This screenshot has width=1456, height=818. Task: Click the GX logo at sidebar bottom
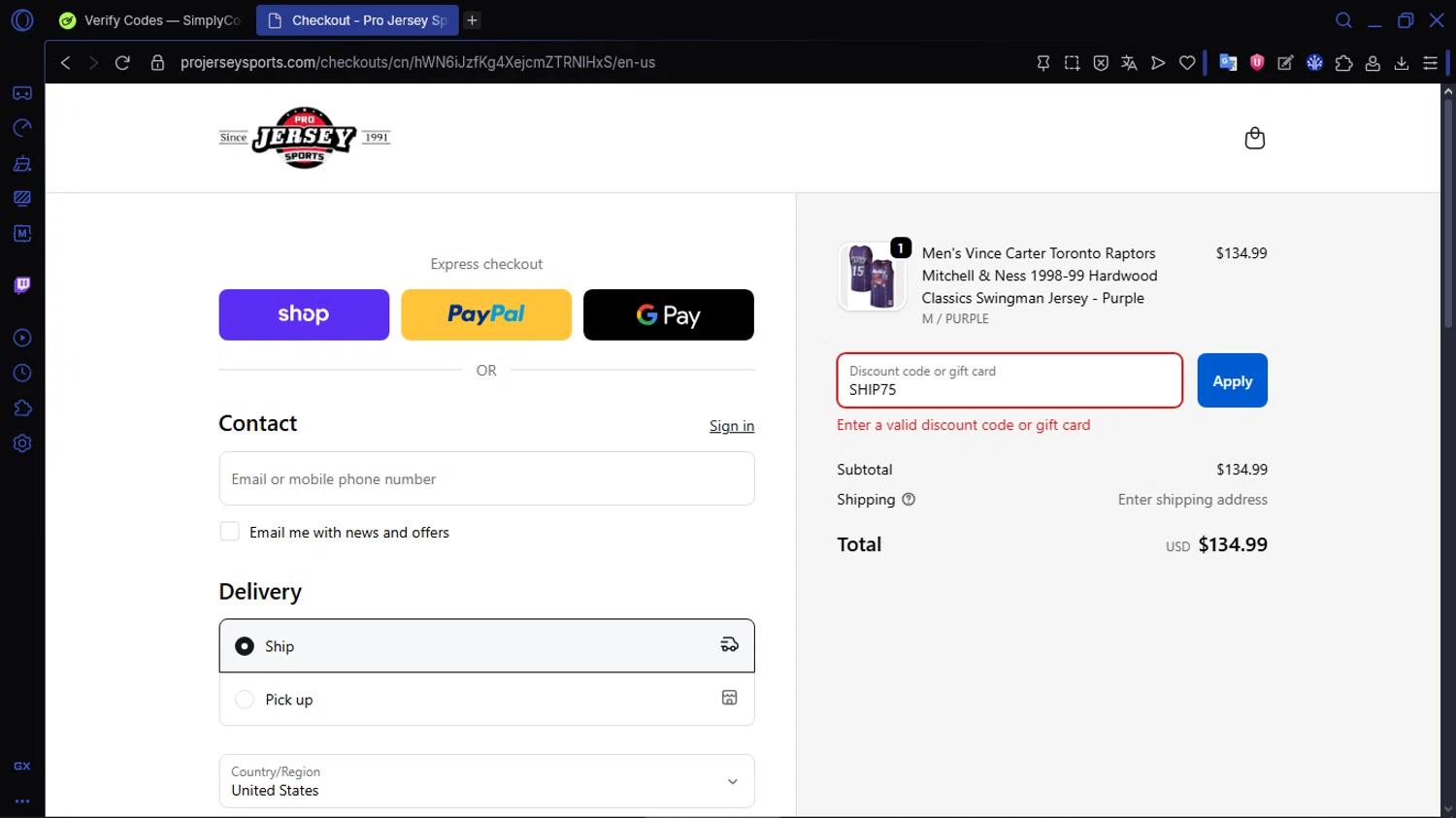(x=22, y=766)
